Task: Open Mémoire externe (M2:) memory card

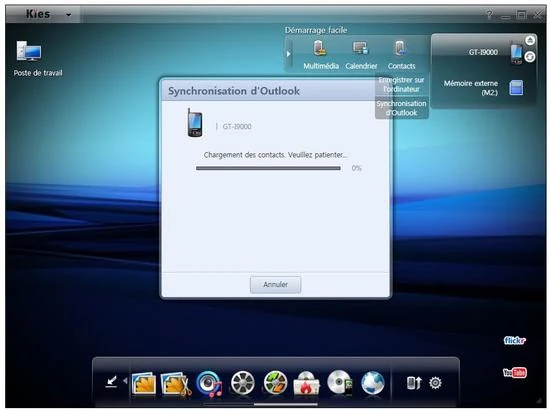Action: coord(516,88)
